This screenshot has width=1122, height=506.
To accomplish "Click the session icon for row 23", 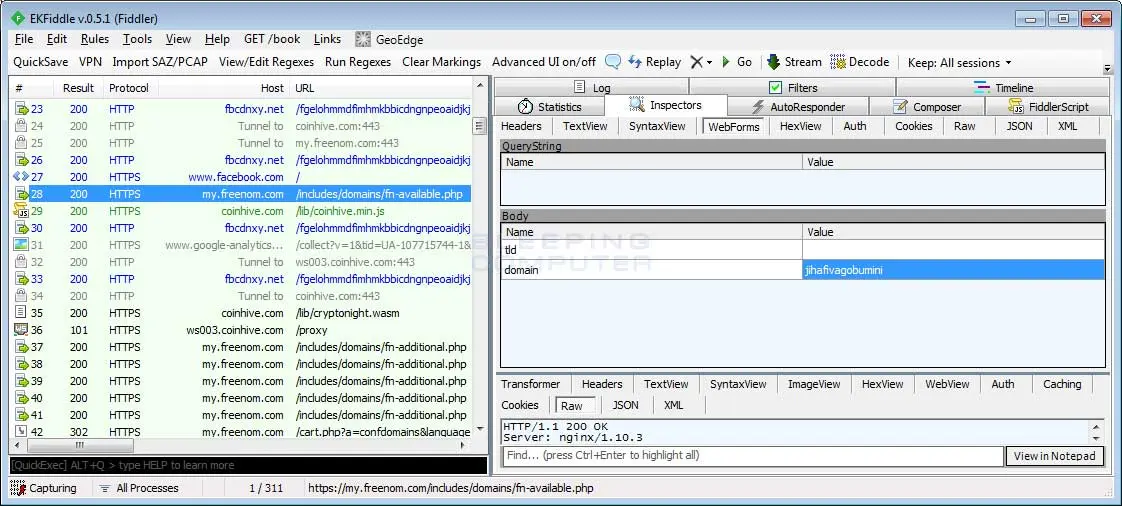I will (x=21, y=109).
